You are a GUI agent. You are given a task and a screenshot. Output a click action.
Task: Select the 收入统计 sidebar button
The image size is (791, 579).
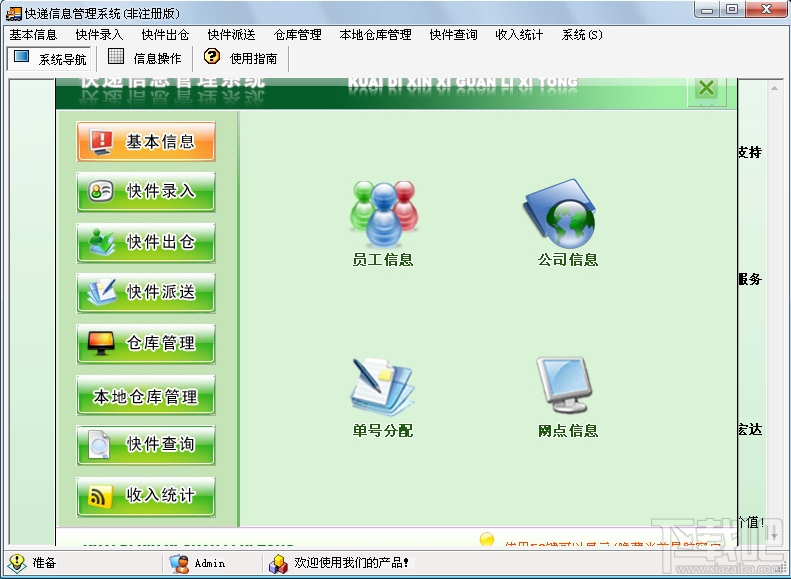tap(146, 496)
